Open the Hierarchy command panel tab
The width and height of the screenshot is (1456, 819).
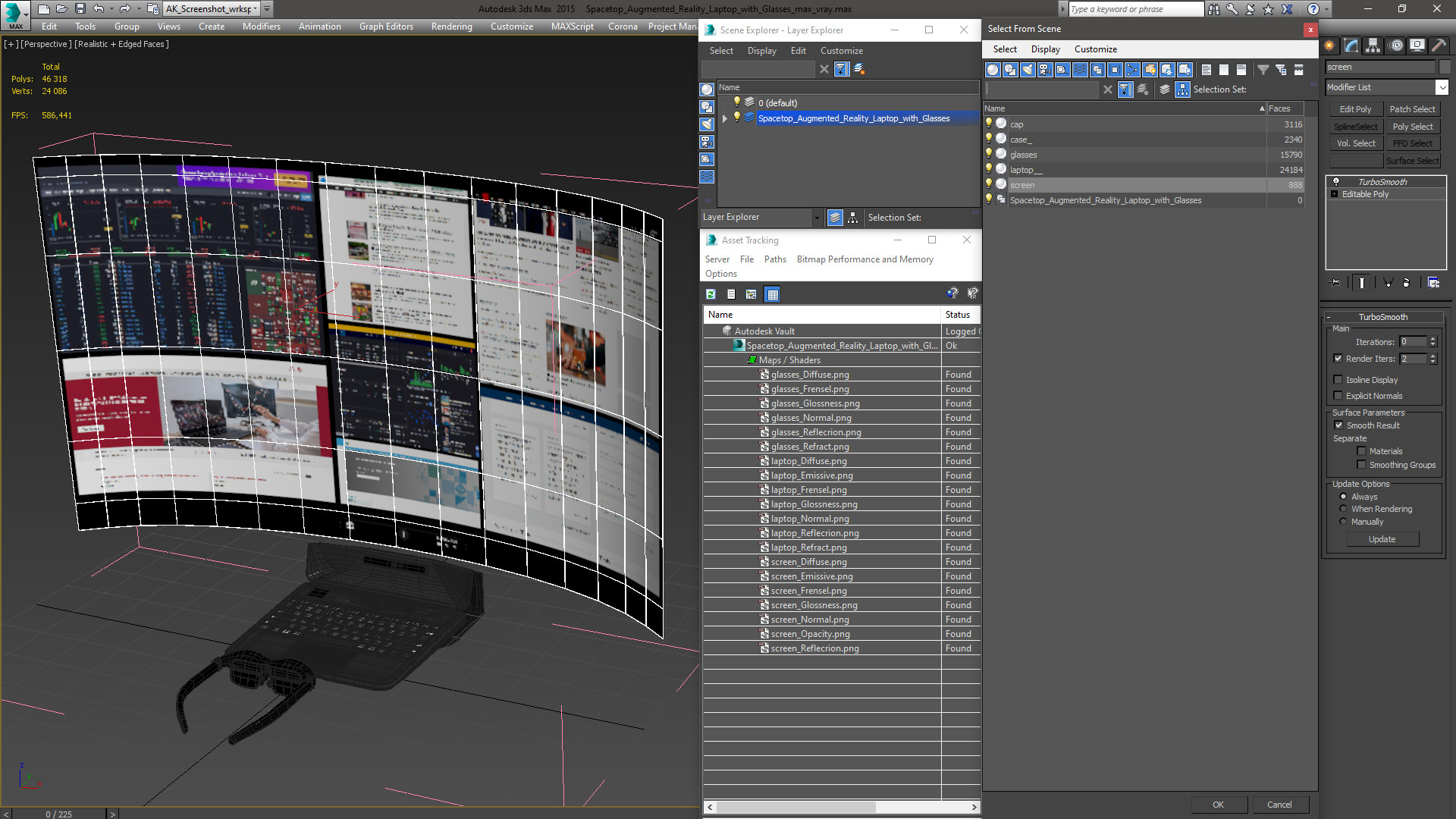click(1373, 45)
